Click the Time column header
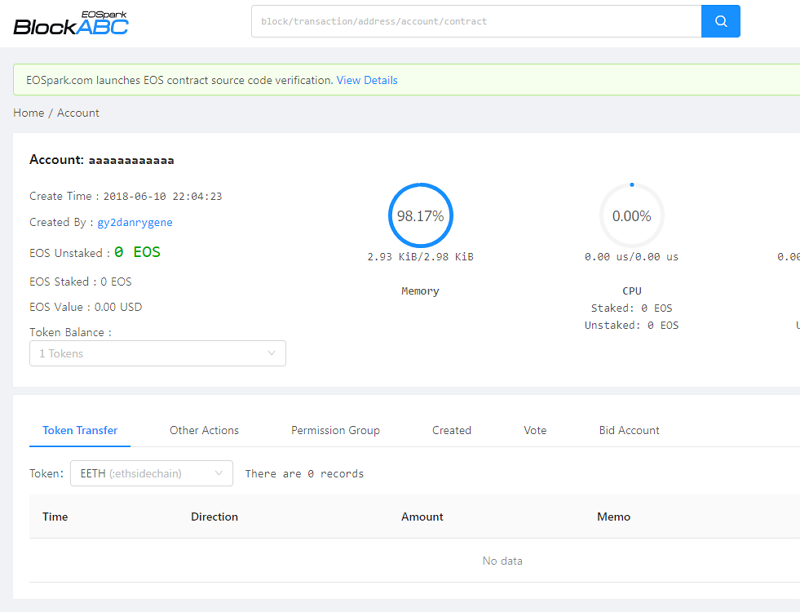This screenshot has height=612, width=800. pyautogui.click(x=55, y=517)
